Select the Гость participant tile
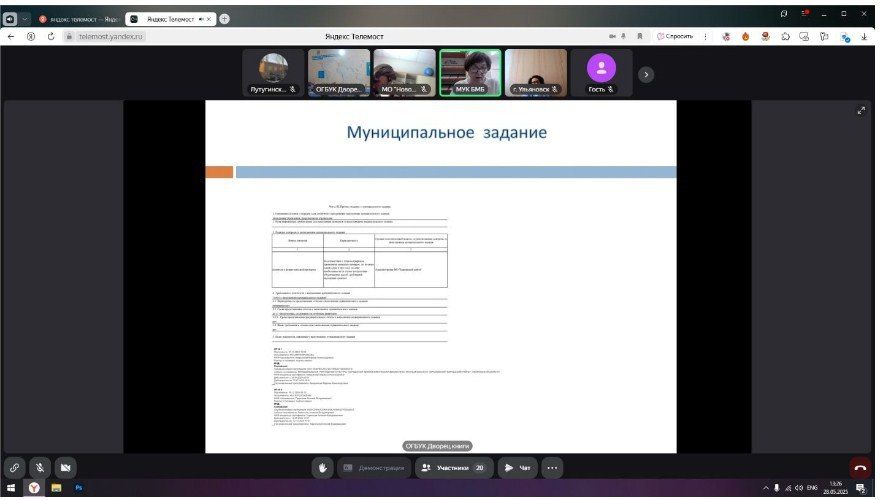This screenshot has width=881, height=500. coord(601,73)
